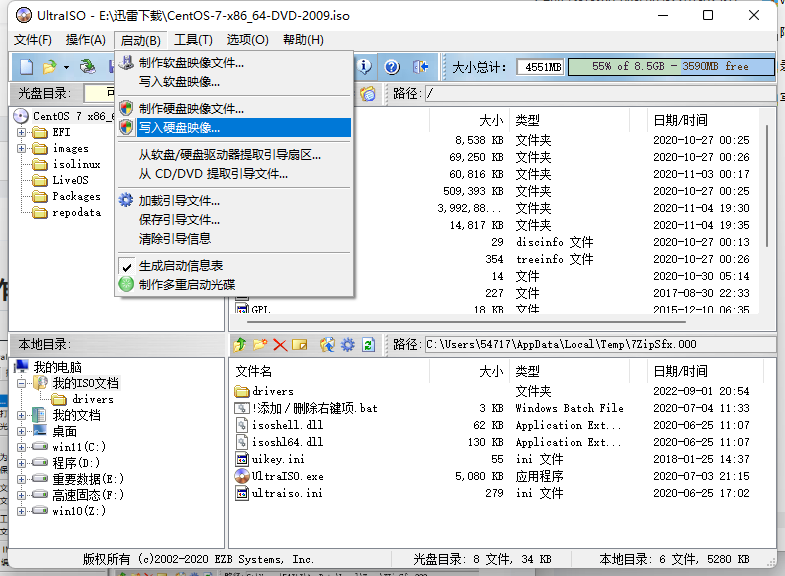Open the 操作(A) menu
The width and height of the screenshot is (785, 576).
(x=86, y=40)
